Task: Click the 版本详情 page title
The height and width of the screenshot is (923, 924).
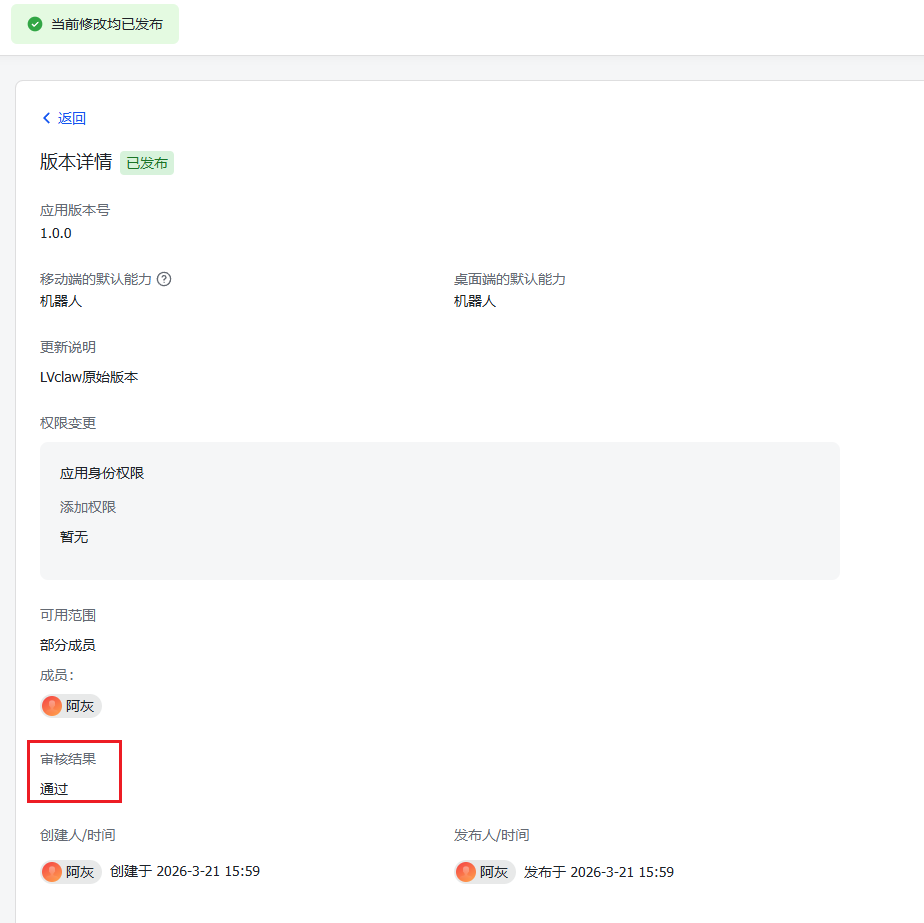Action: [x=76, y=162]
